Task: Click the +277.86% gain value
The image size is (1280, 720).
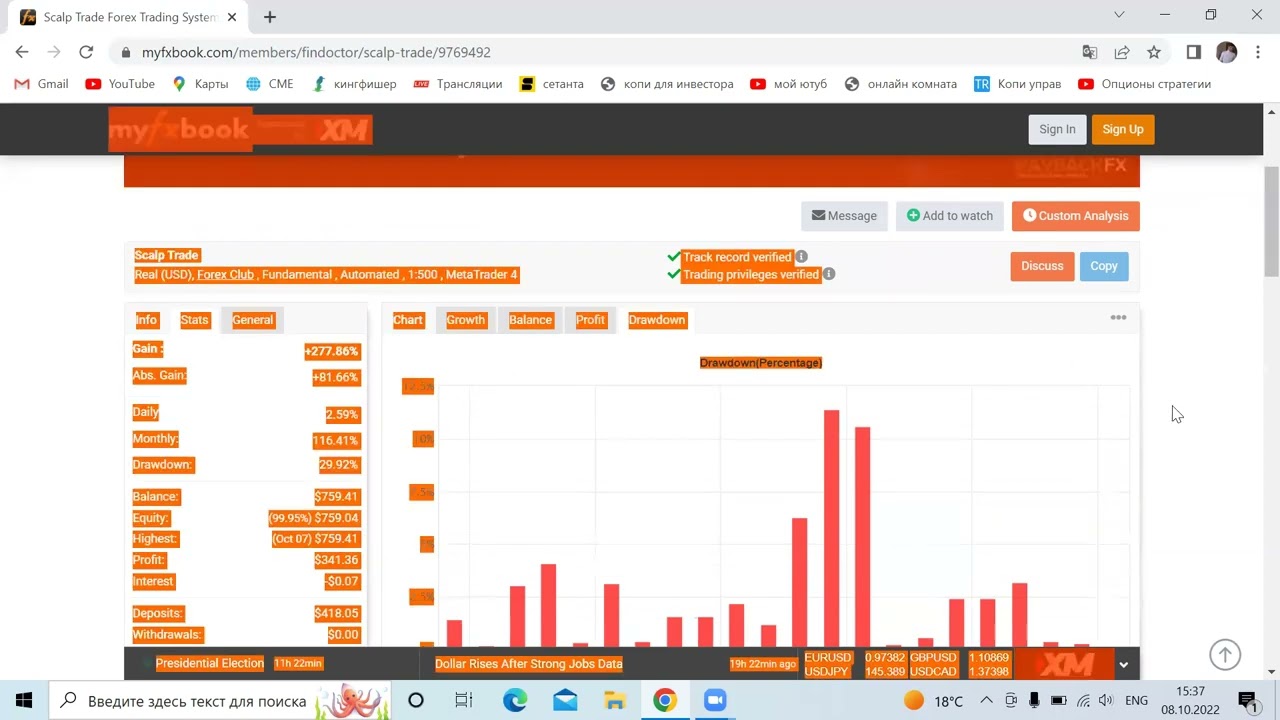Action: (x=331, y=351)
